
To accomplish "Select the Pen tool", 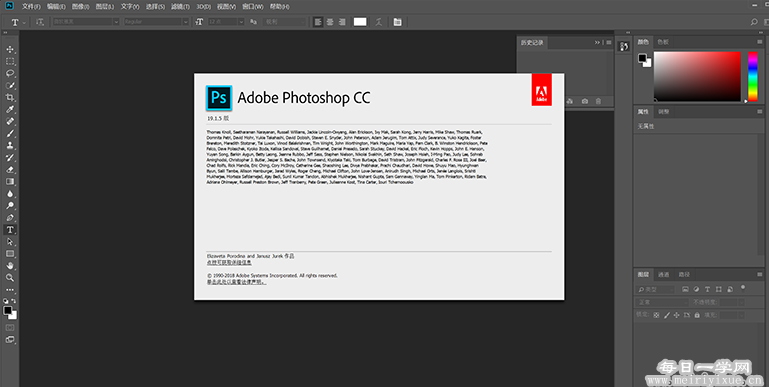I will (x=10, y=218).
